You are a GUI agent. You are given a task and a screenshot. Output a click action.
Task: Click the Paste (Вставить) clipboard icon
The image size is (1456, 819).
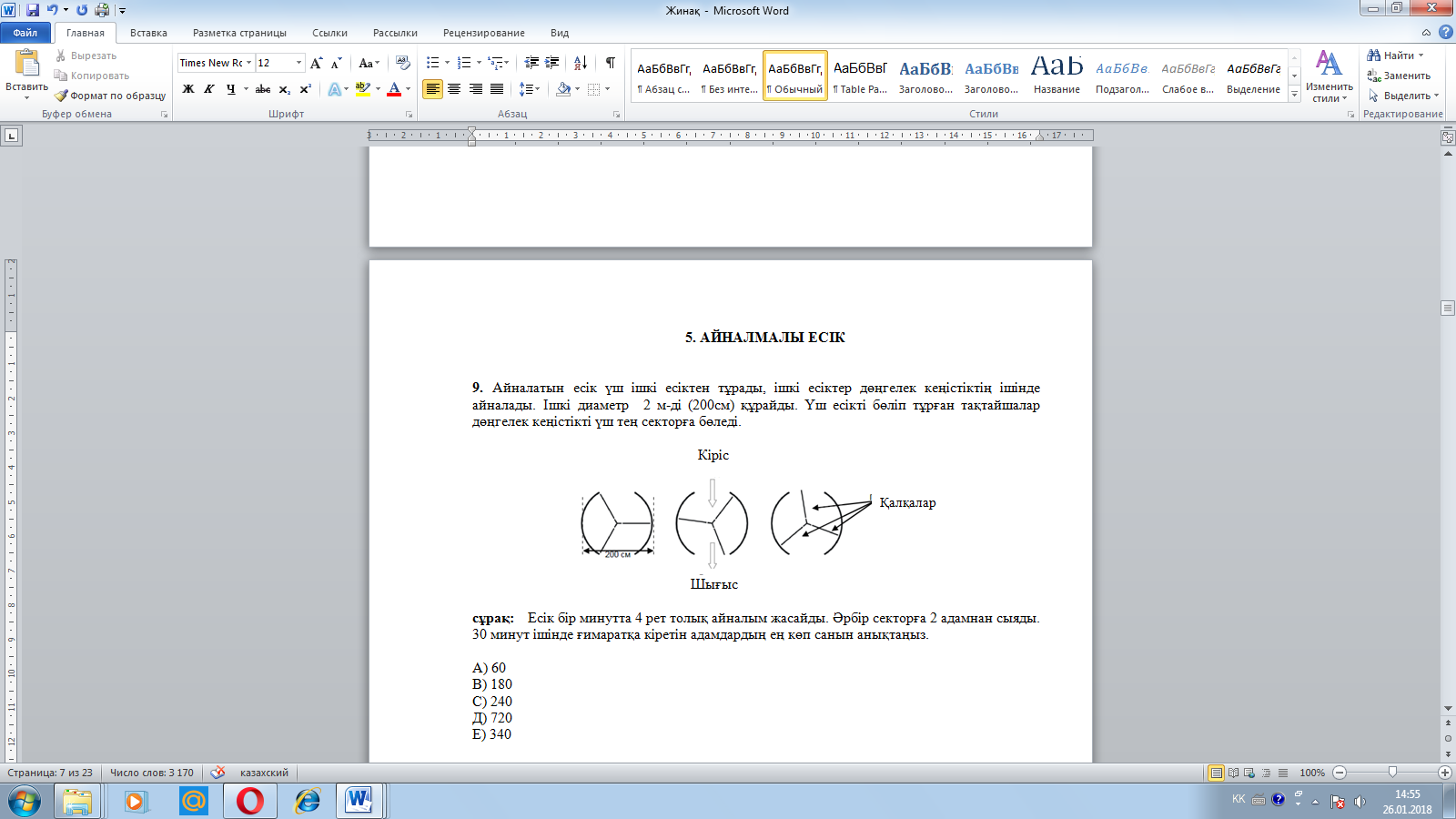[x=27, y=63]
